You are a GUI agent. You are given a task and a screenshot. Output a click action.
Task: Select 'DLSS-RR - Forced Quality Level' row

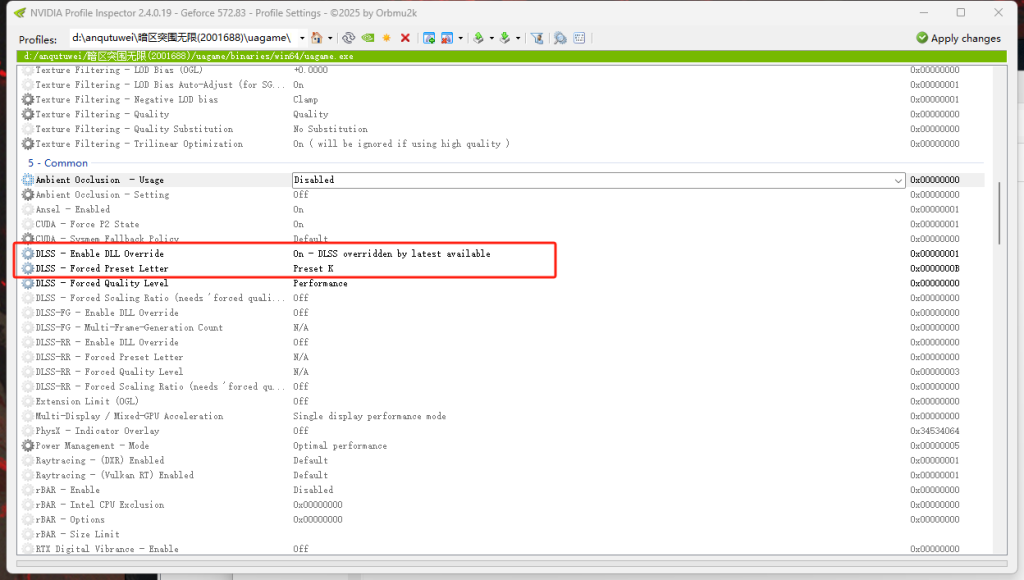click(503, 372)
